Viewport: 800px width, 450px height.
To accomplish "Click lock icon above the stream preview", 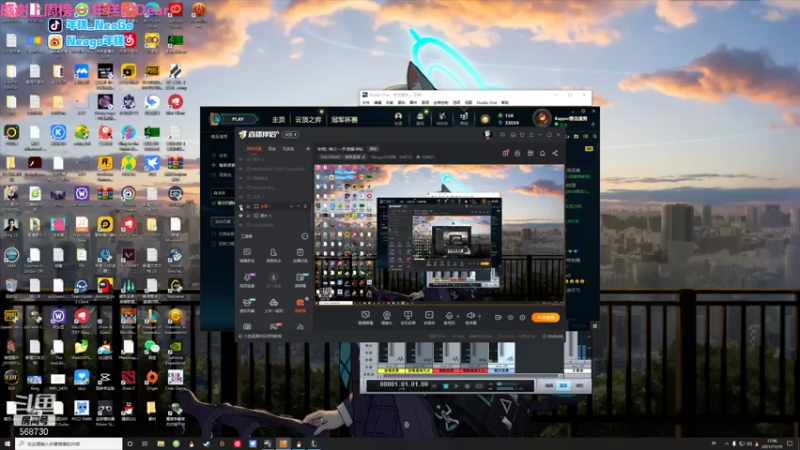I will tap(517, 153).
